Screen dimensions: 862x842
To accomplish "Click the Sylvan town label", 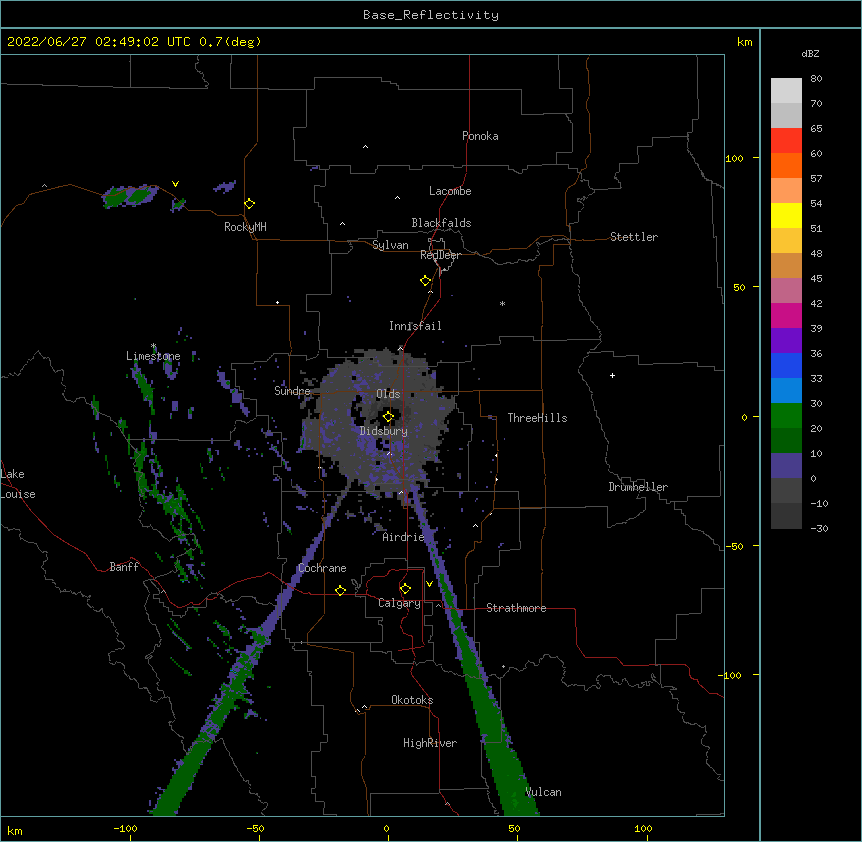I will [x=390, y=245].
